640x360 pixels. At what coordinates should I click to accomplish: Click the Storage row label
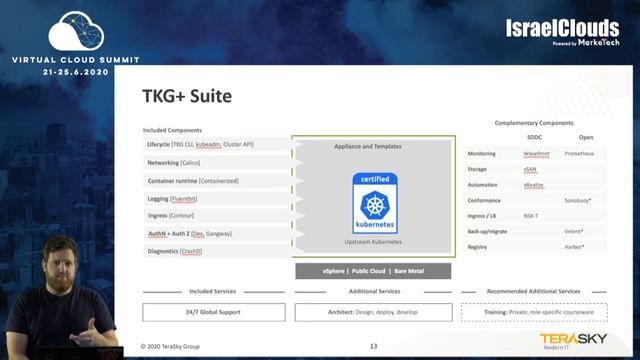(x=477, y=169)
